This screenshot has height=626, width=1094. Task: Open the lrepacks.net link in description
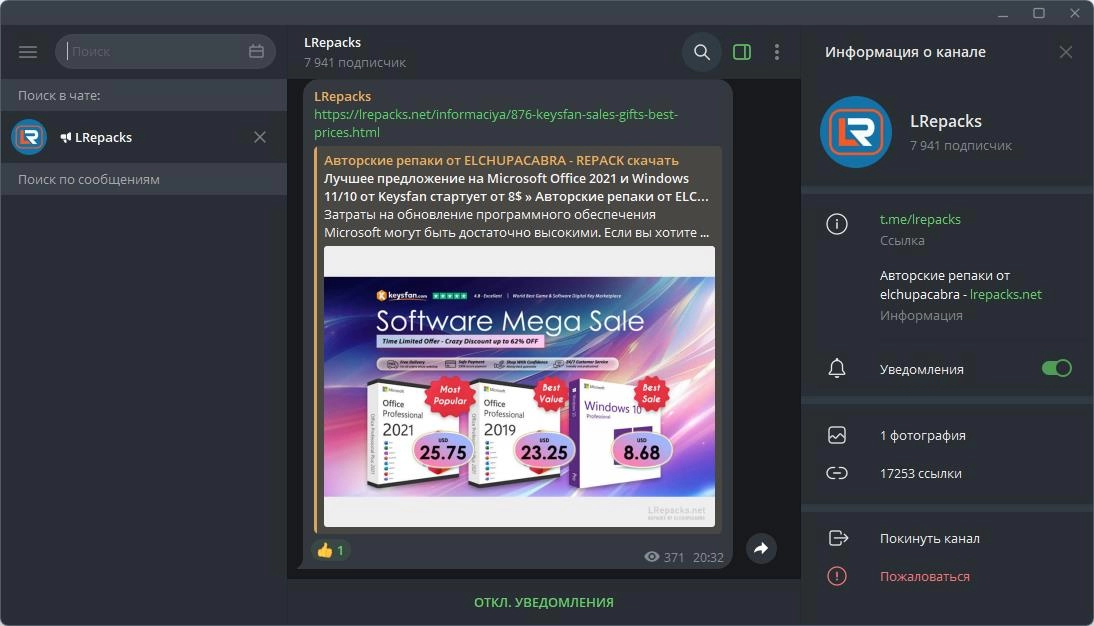[x=1005, y=295]
